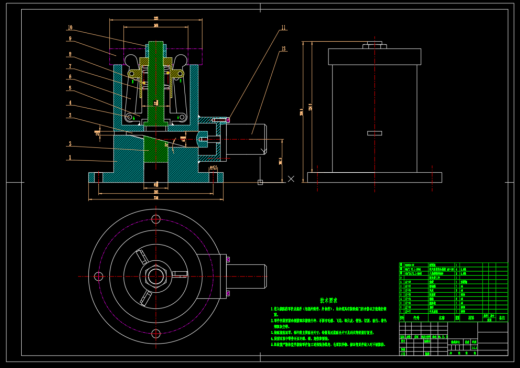This screenshot has height=368, width=520.
Task: Select the cylinder handle in the top view
Action: pyautogui.click(x=247, y=276)
